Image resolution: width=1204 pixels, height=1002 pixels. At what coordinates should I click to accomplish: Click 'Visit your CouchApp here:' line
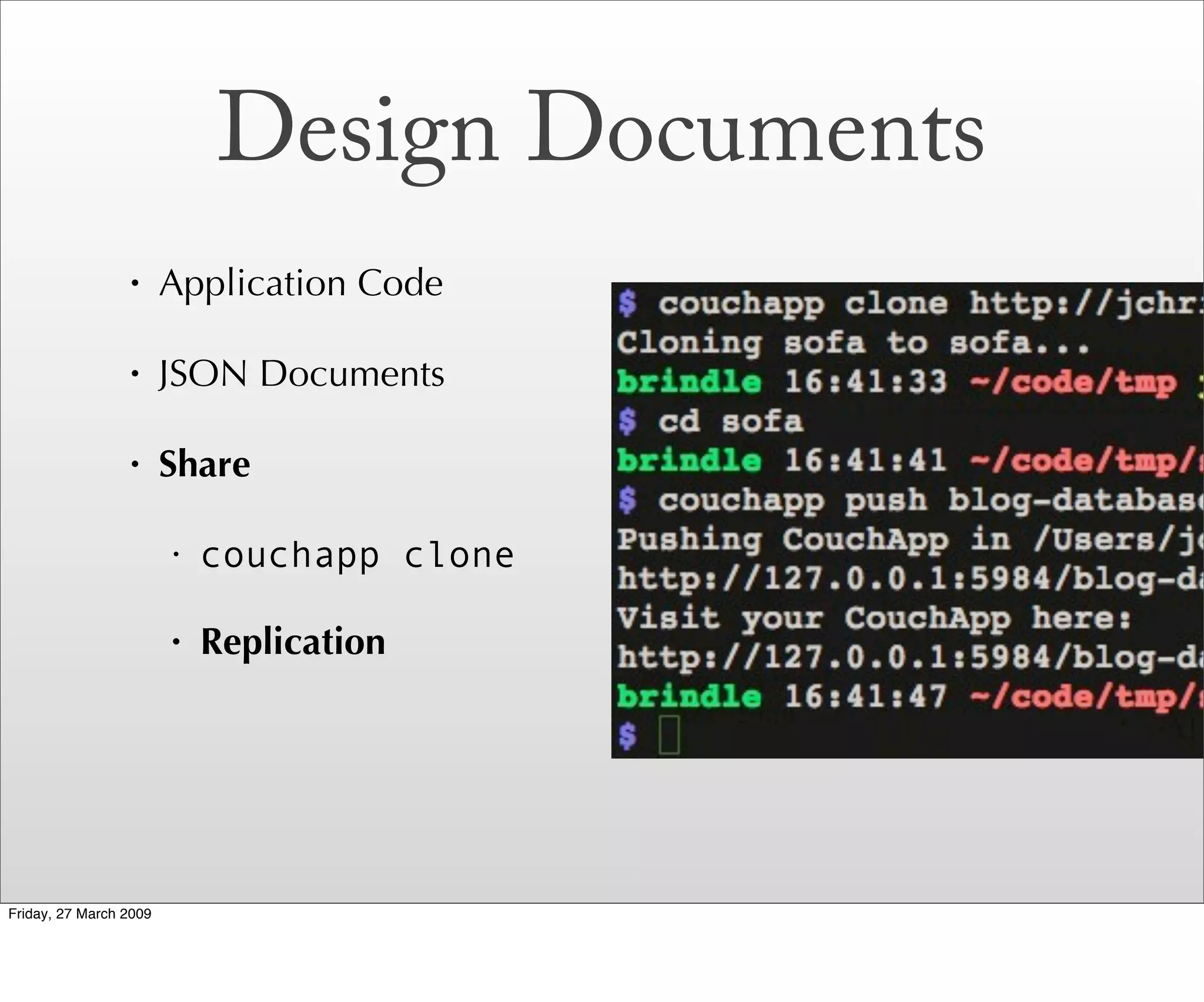874,619
